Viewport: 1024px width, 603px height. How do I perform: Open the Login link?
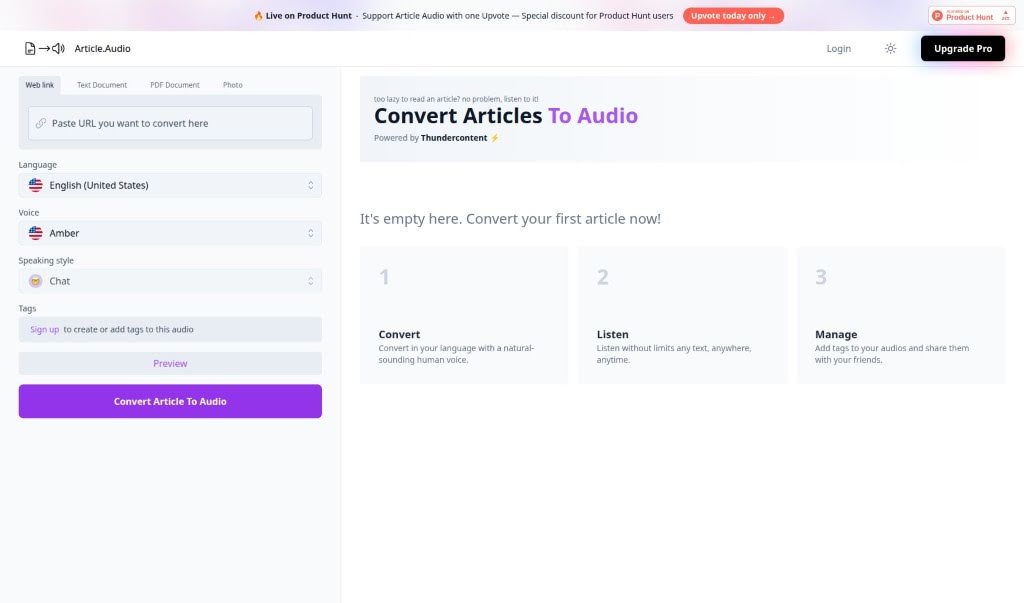click(x=838, y=47)
